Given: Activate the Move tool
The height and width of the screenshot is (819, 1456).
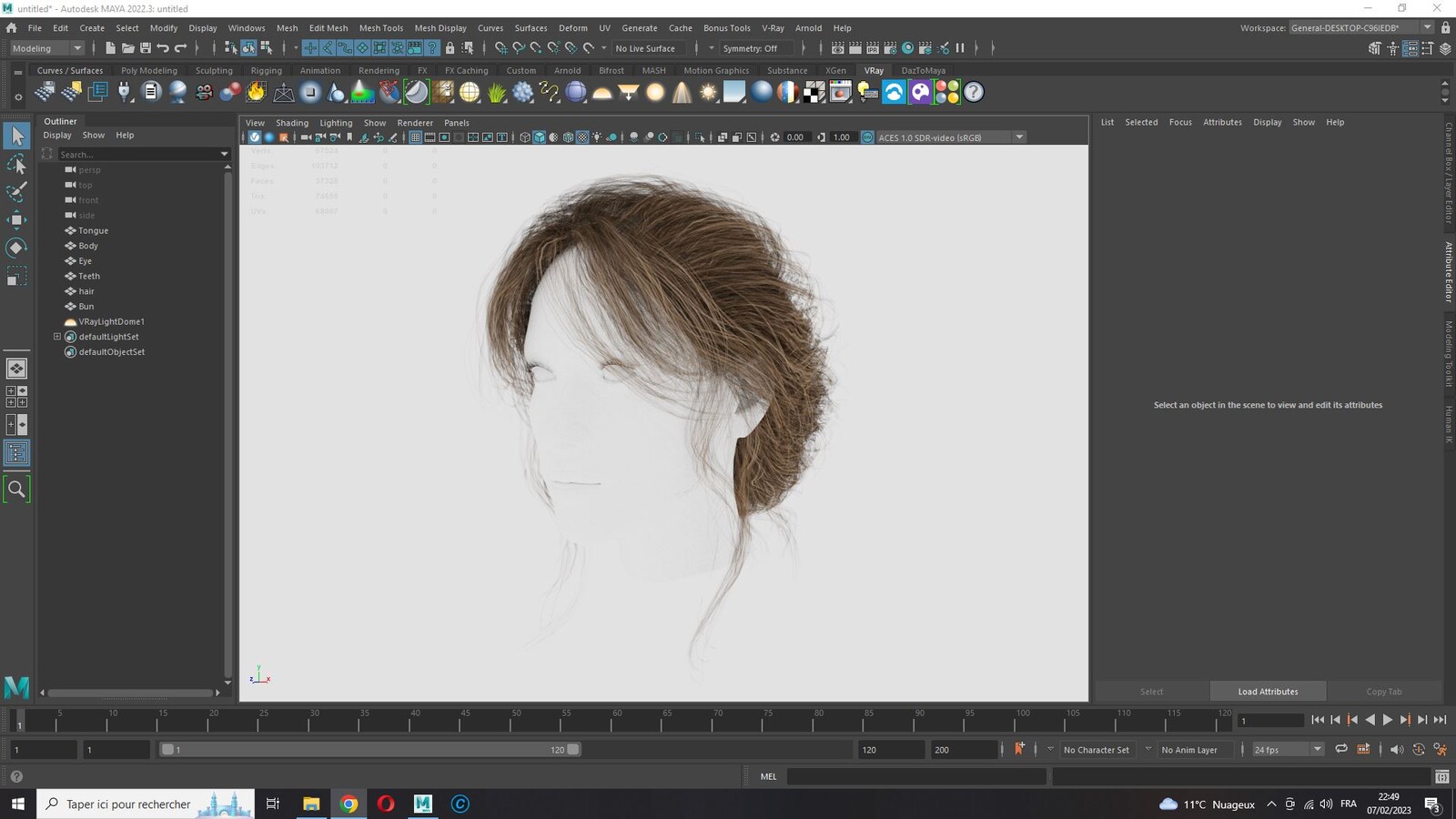Looking at the screenshot, I should pos(16,219).
